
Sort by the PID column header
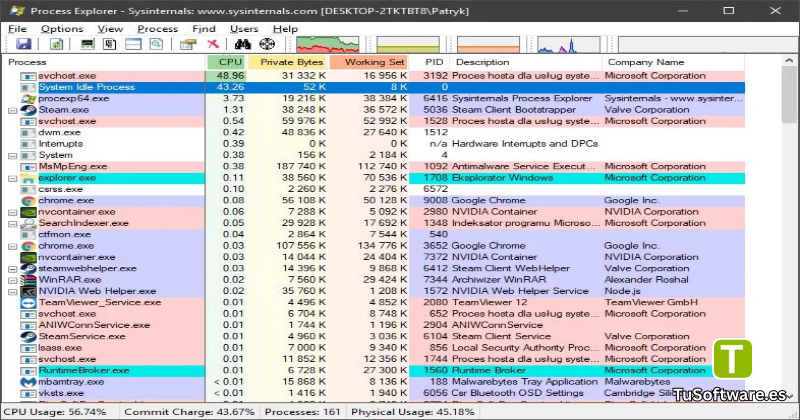(x=429, y=62)
